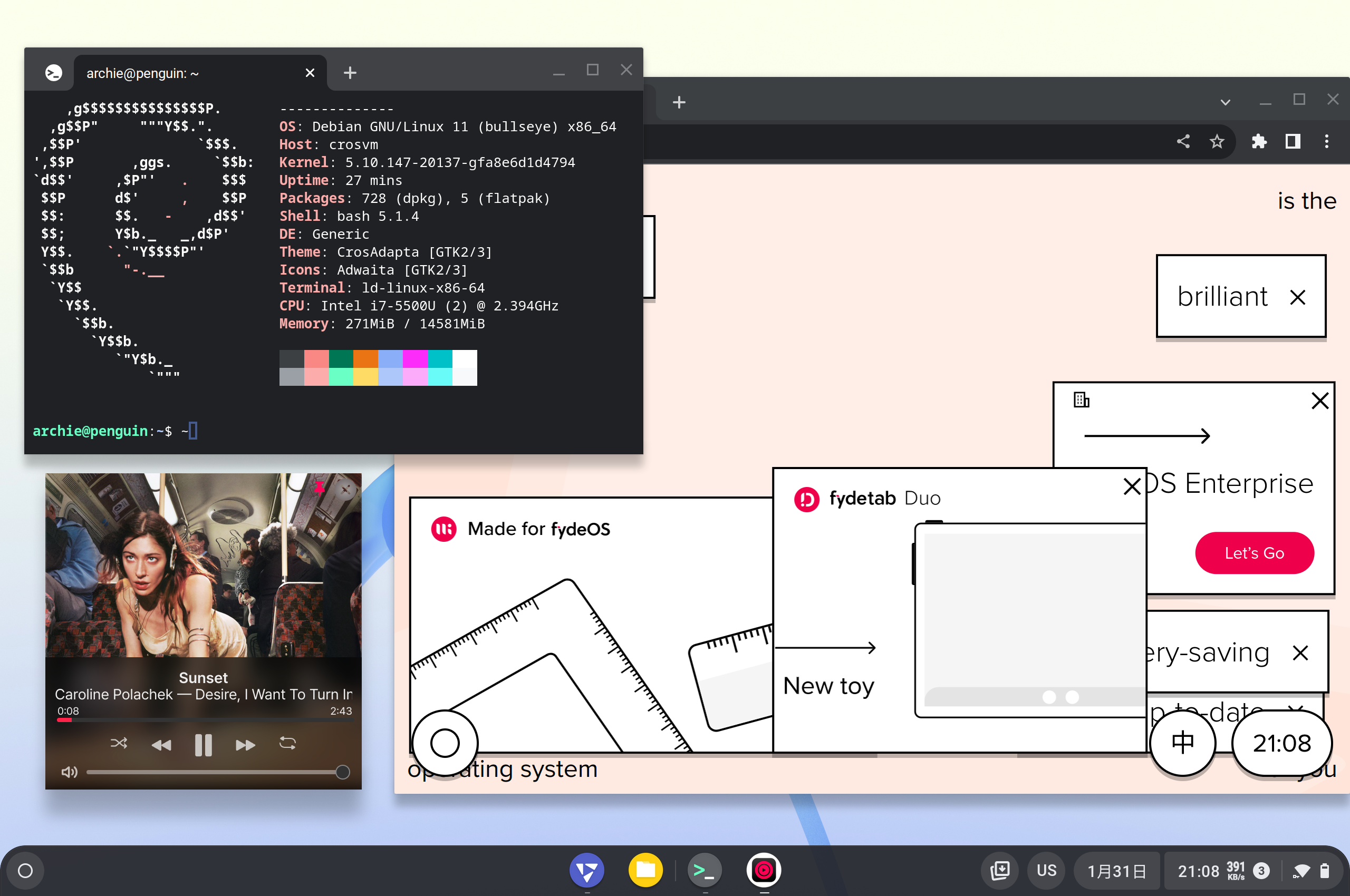Click the Let's Go button

coord(1254,552)
